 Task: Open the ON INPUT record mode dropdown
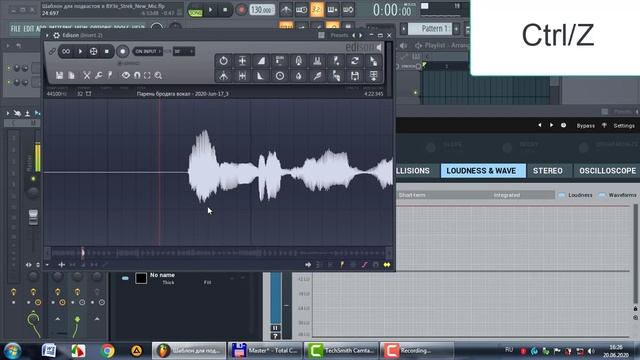148,51
